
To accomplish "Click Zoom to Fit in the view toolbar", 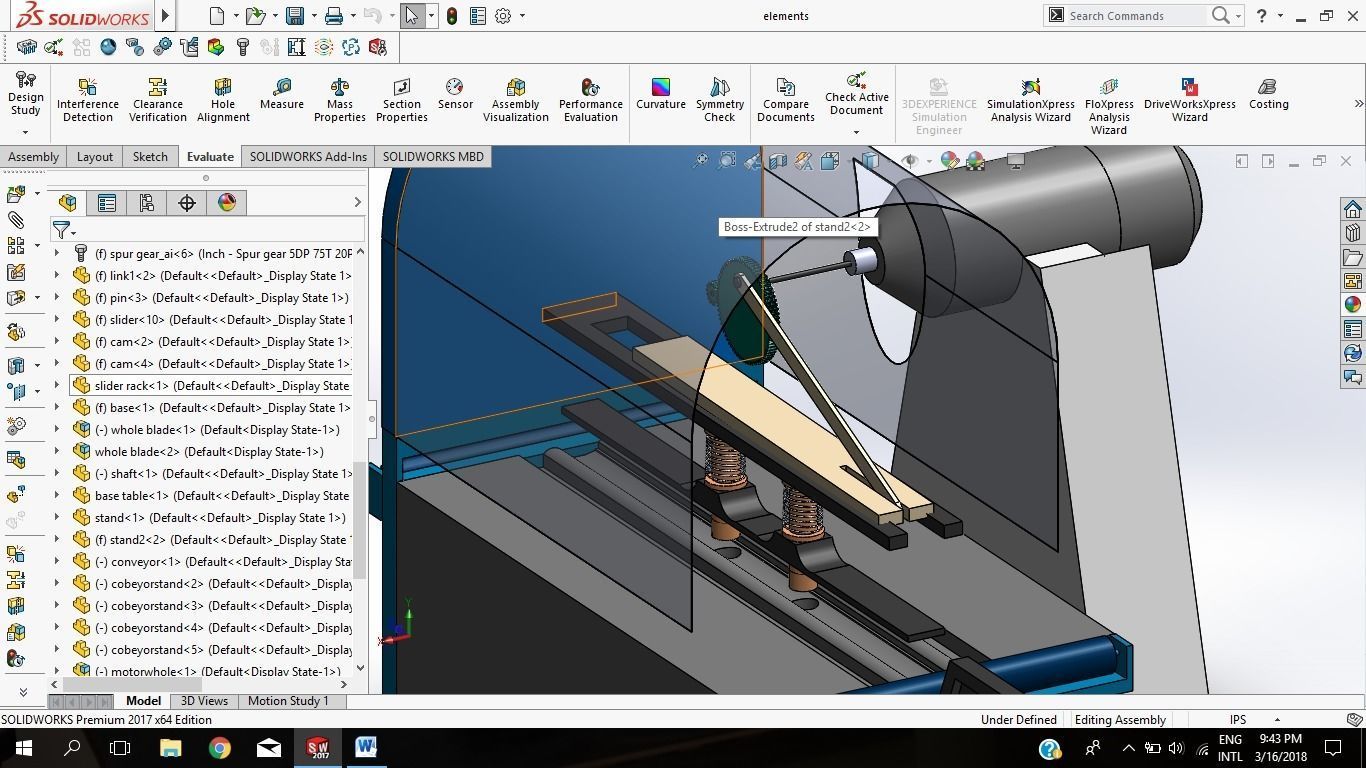I will point(701,160).
